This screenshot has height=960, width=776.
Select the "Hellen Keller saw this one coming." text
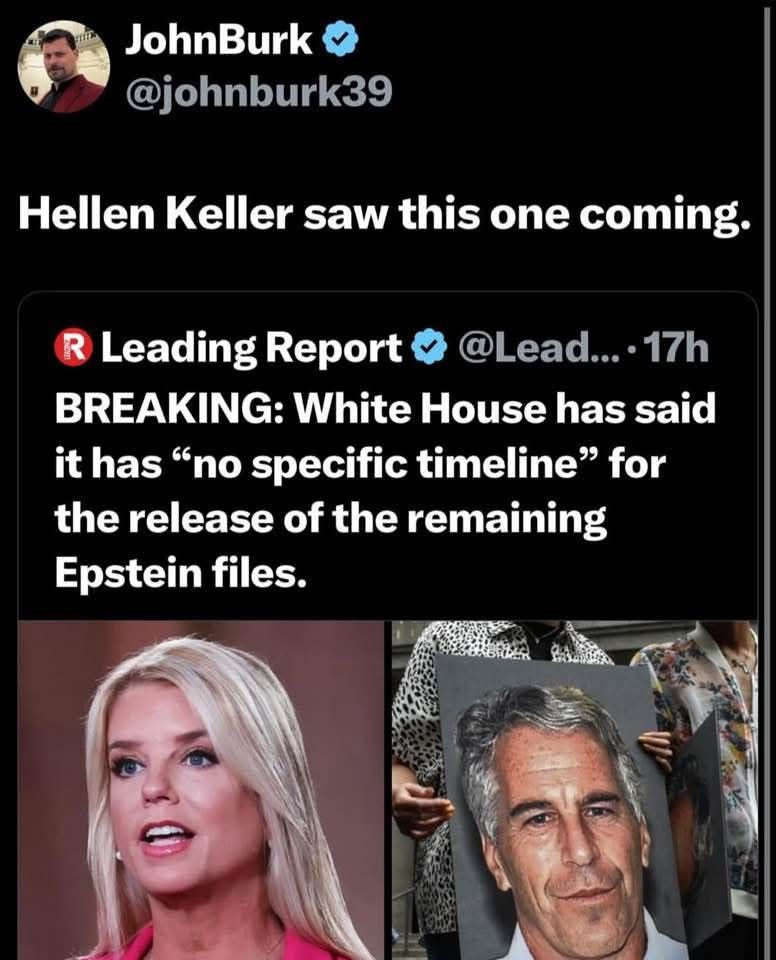385,216
